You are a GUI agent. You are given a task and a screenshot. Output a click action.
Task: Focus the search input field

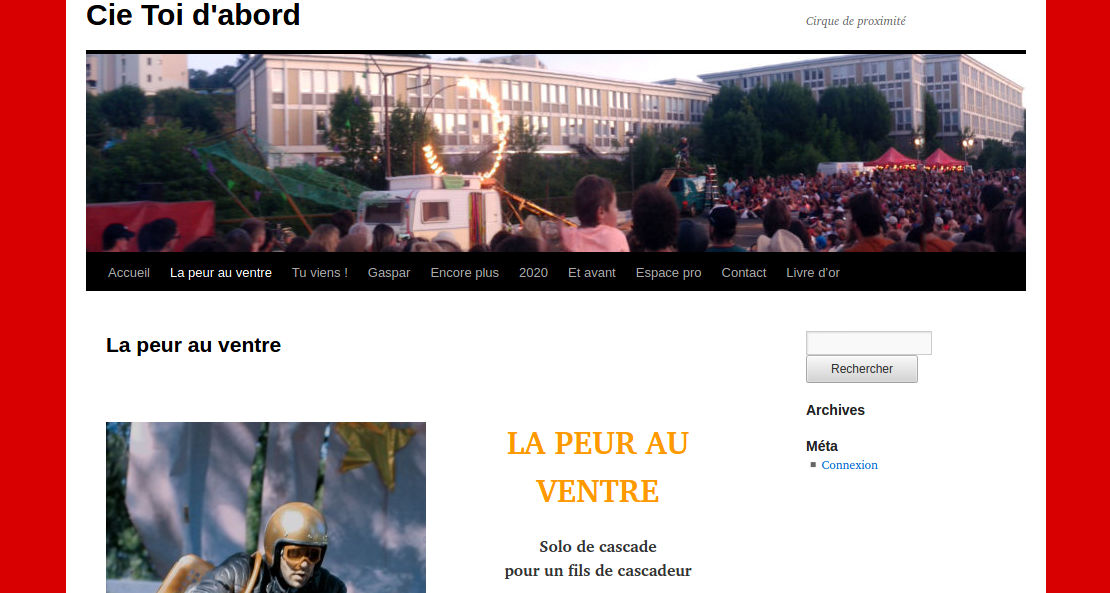pos(869,343)
